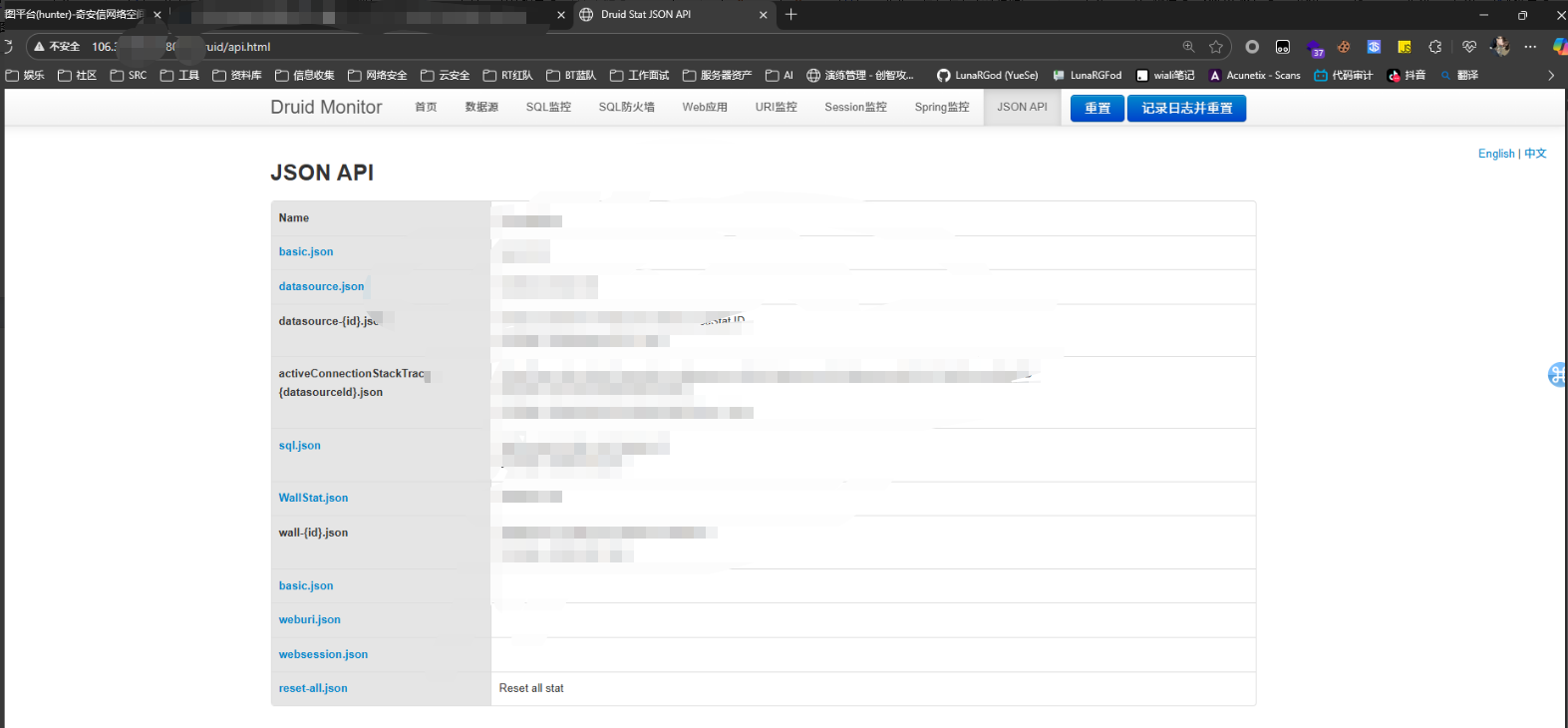Screen dimensions: 1568x728
Task: Reload the page with the refresh icon
Action: [x=6, y=47]
